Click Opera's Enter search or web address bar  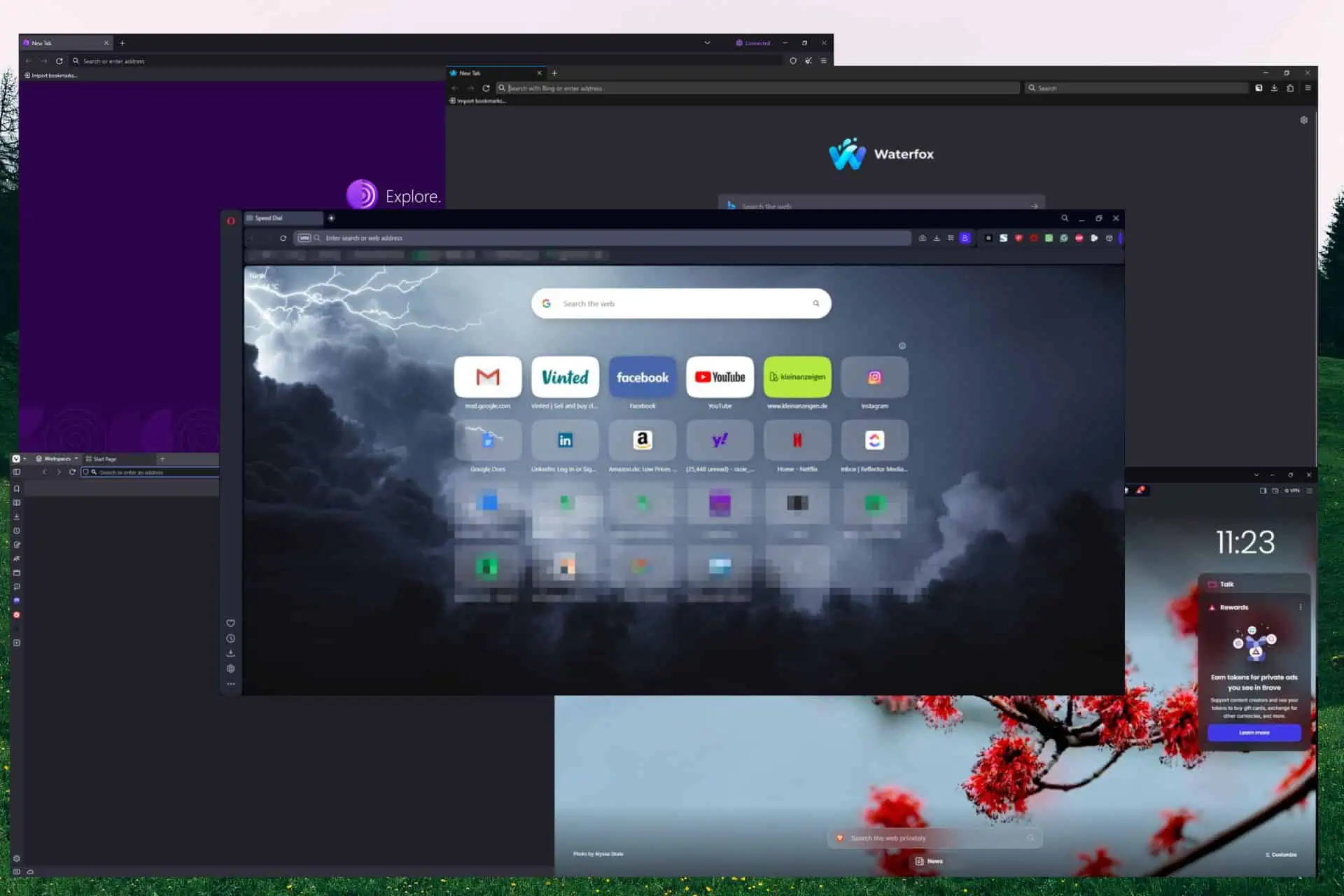point(602,238)
